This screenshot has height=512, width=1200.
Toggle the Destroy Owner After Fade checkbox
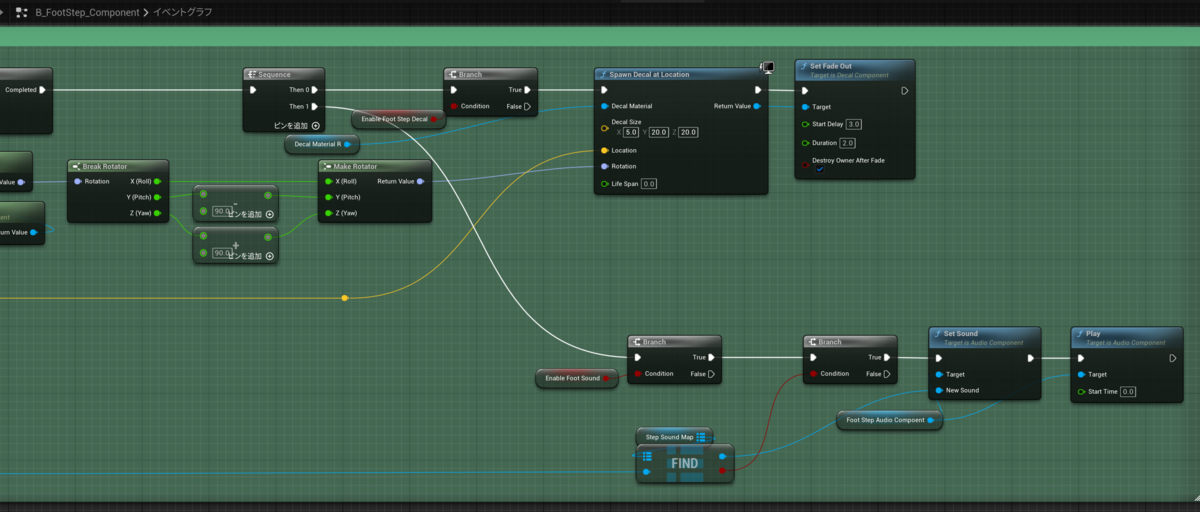tap(820, 169)
